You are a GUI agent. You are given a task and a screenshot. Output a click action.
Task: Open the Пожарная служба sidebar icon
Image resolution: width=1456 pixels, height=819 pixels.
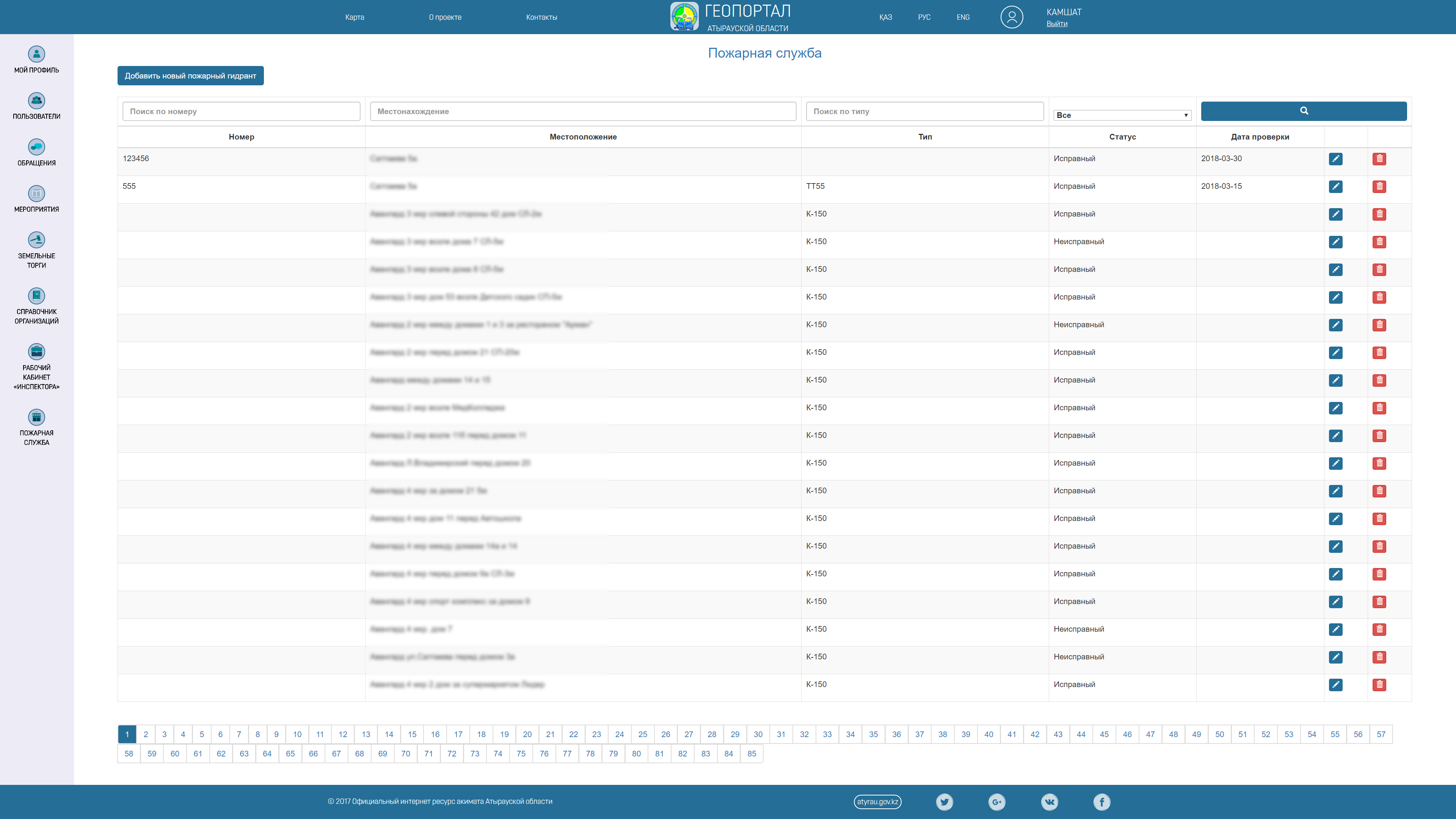36,417
